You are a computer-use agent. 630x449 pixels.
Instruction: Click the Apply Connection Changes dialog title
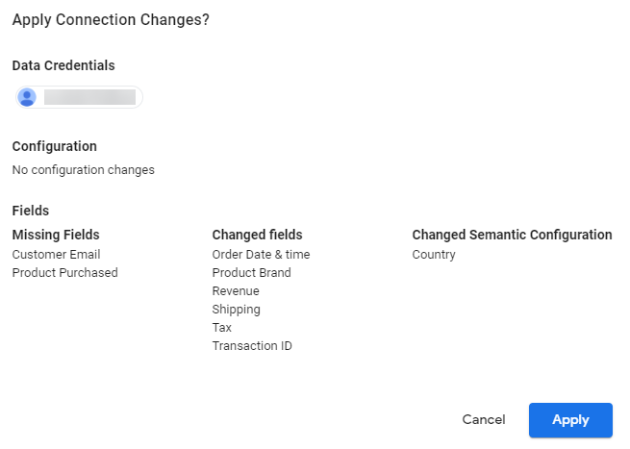click(111, 20)
